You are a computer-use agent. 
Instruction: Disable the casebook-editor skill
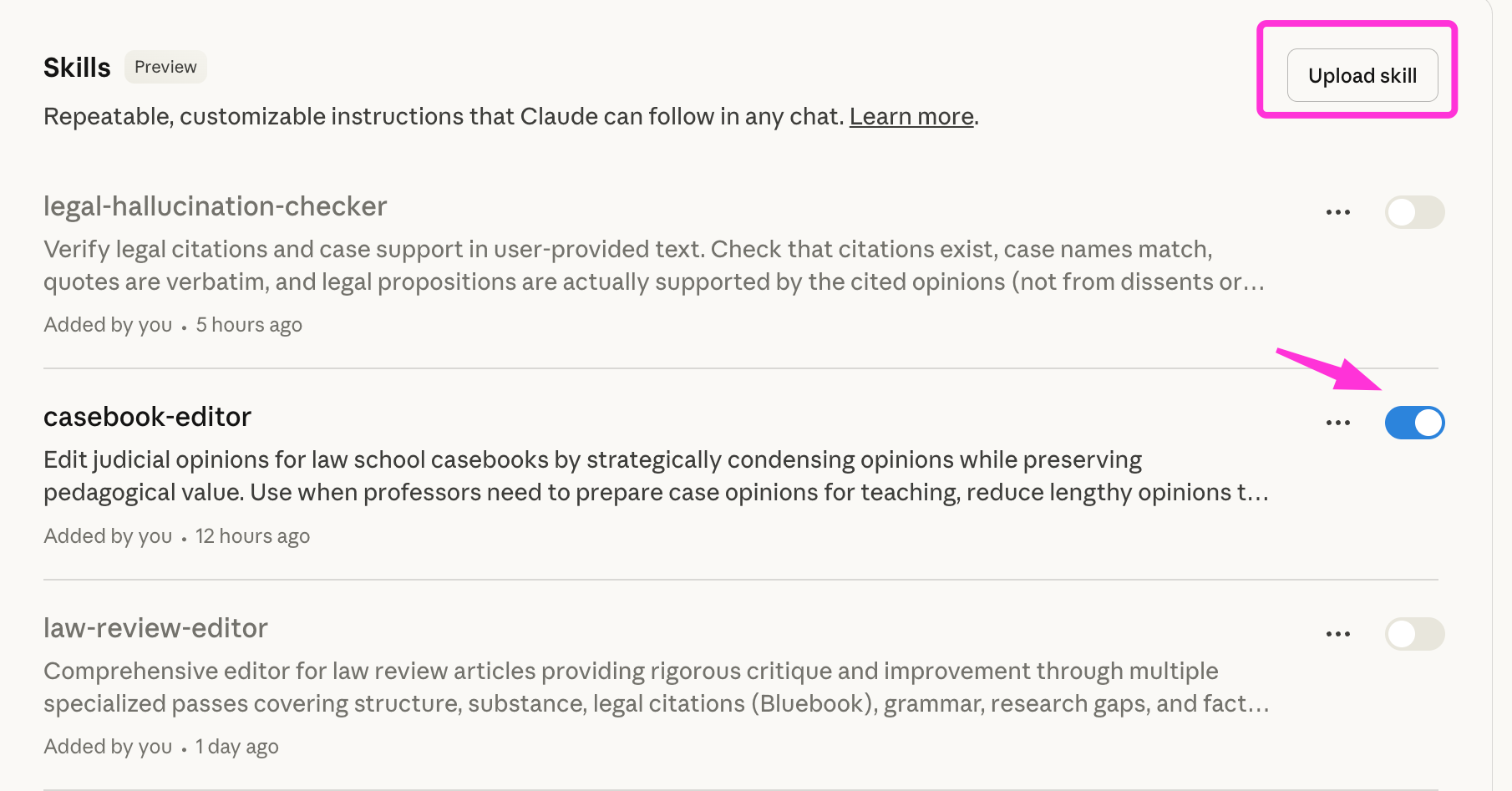[x=1414, y=423]
